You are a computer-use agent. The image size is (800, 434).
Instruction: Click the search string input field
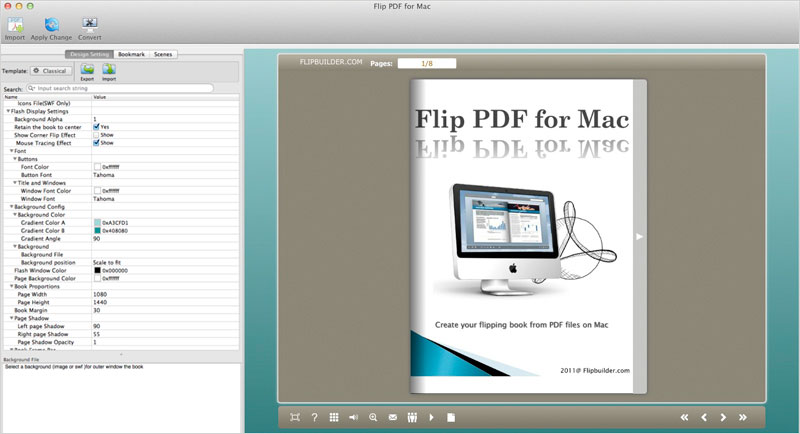(120, 88)
